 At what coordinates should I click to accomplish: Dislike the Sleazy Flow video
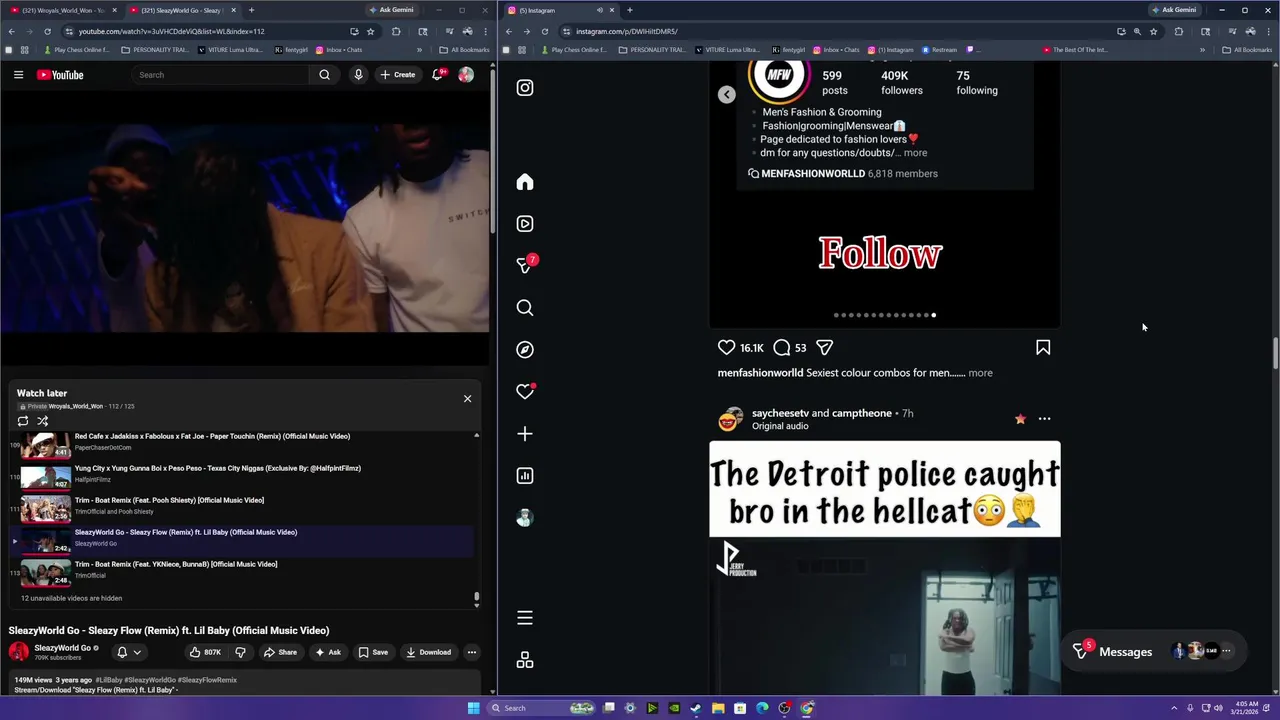coord(240,652)
